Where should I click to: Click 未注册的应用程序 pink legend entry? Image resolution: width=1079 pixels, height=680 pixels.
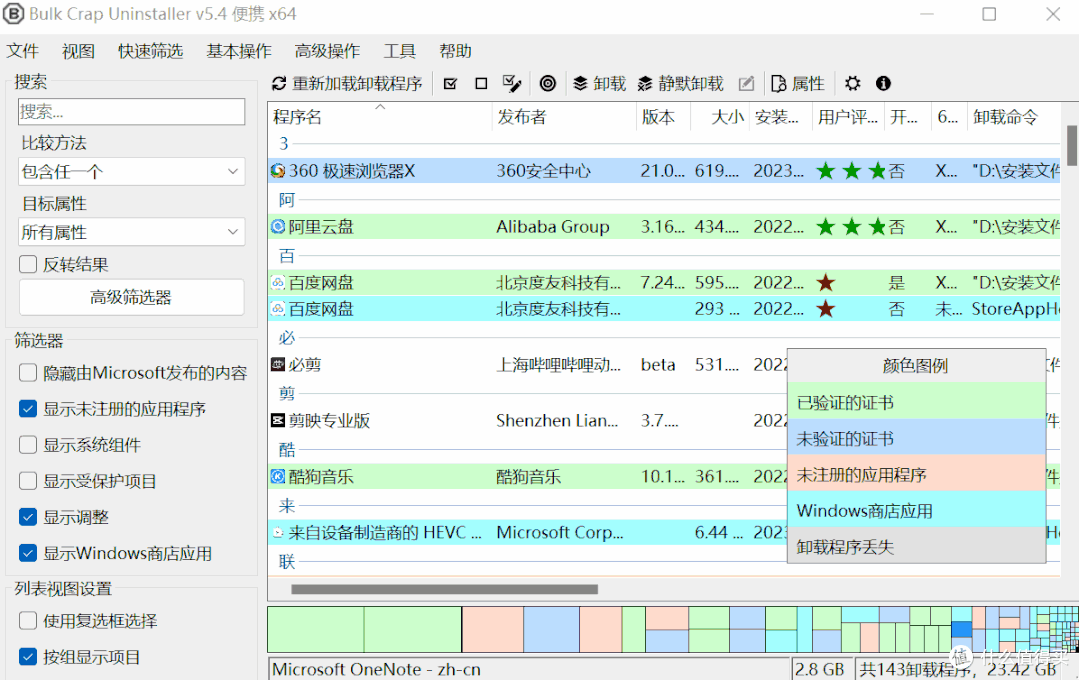(x=917, y=474)
